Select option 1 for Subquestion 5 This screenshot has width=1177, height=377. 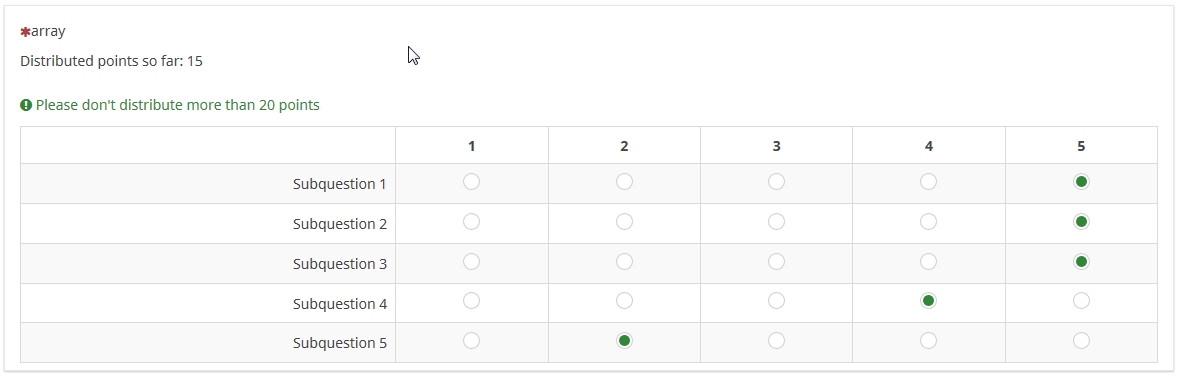tap(471, 340)
